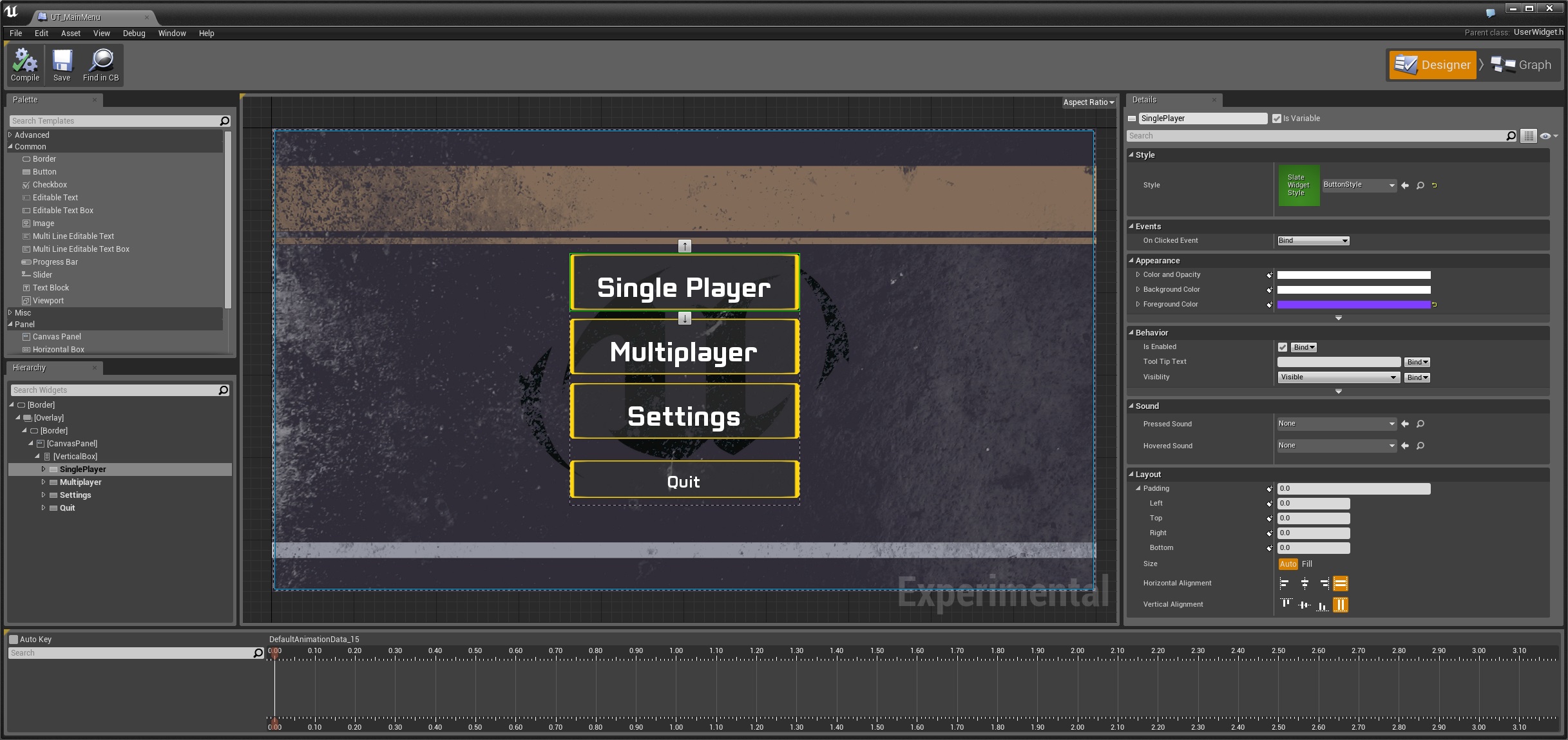The height and width of the screenshot is (740, 1568).
Task: Enable Auto Key in timeline panel
Action: click(14, 639)
